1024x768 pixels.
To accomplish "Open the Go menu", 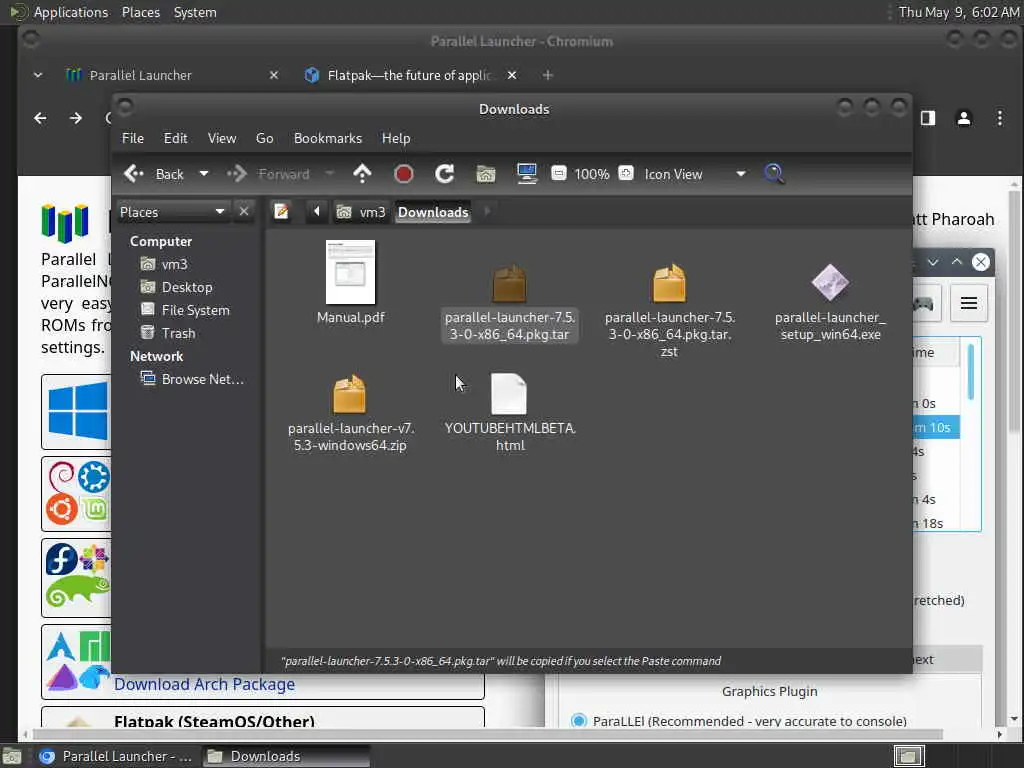I will 264,138.
